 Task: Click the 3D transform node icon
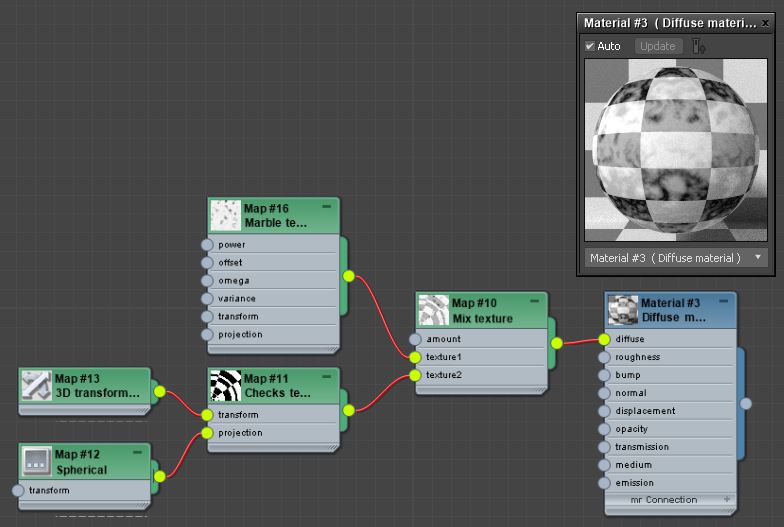[37, 385]
